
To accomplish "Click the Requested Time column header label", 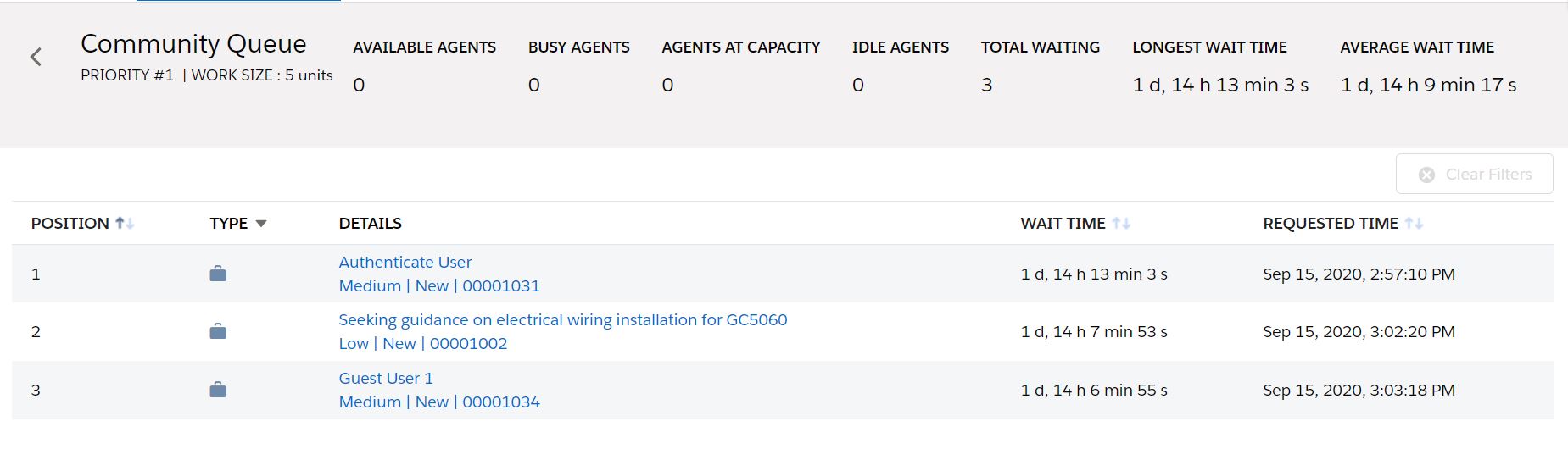I will [1330, 224].
